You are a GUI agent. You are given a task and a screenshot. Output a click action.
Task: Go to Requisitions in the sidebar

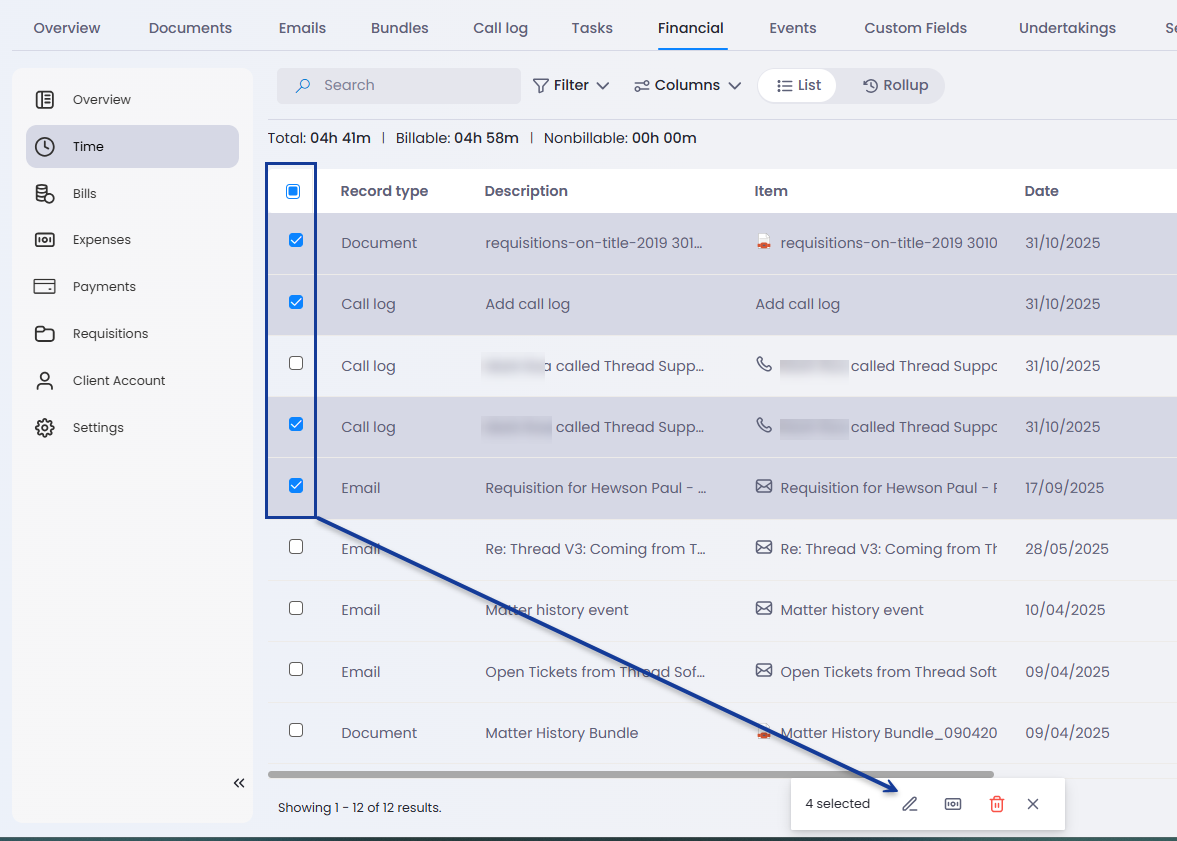110,333
